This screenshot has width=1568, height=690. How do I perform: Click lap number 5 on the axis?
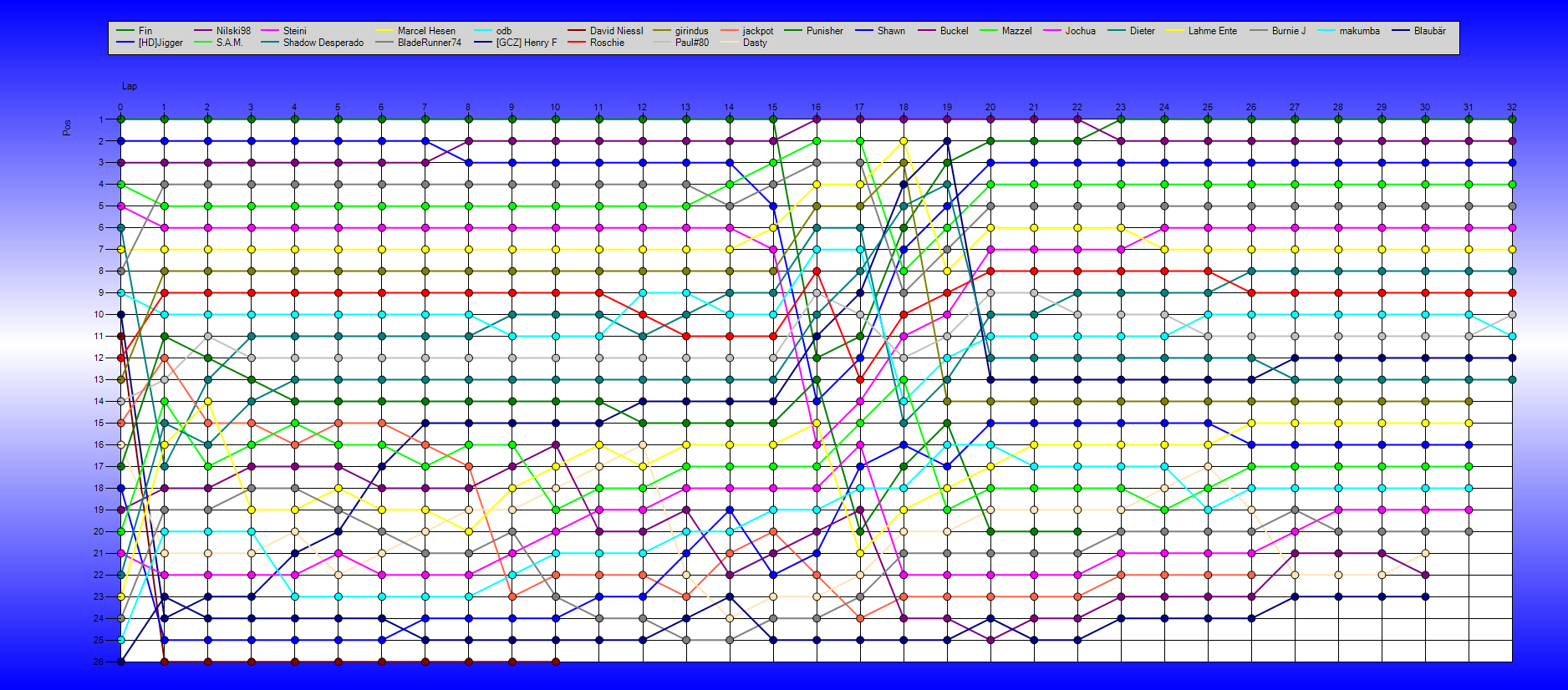pos(338,107)
